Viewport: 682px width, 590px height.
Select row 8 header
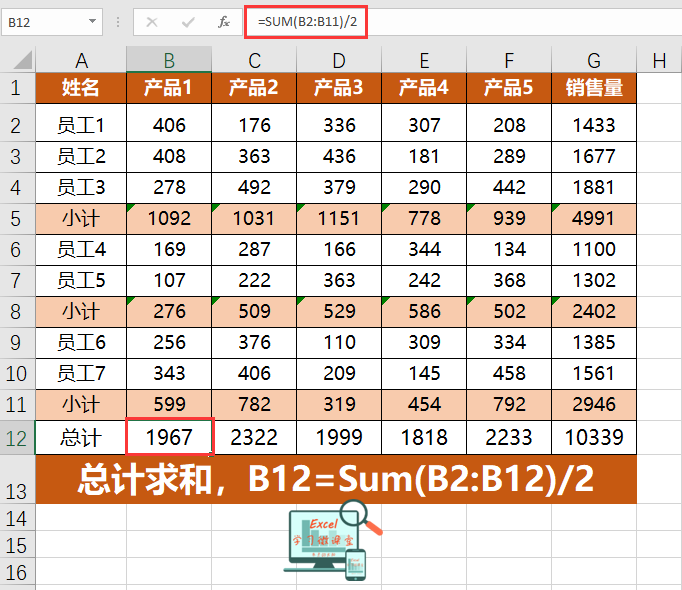(x=17, y=312)
